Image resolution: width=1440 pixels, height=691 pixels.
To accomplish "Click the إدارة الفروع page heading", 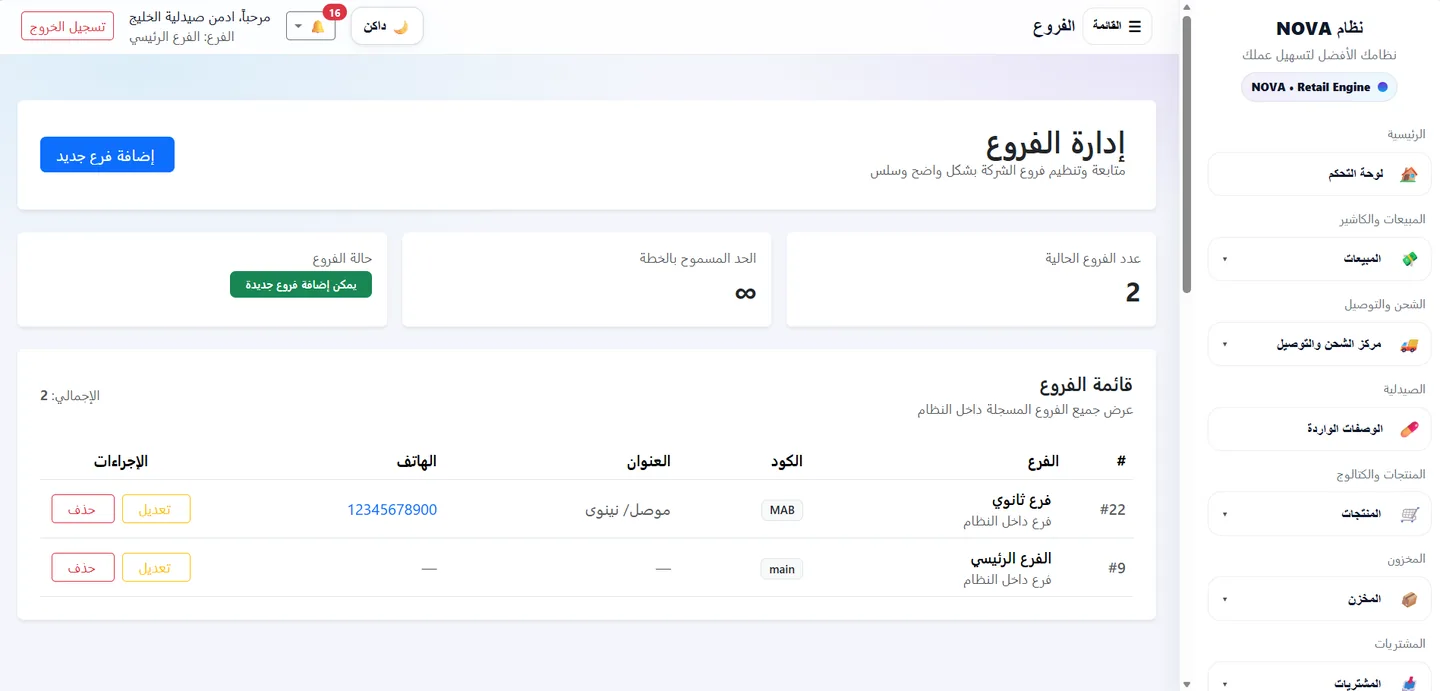I will pyautogui.click(x=1055, y=145).
